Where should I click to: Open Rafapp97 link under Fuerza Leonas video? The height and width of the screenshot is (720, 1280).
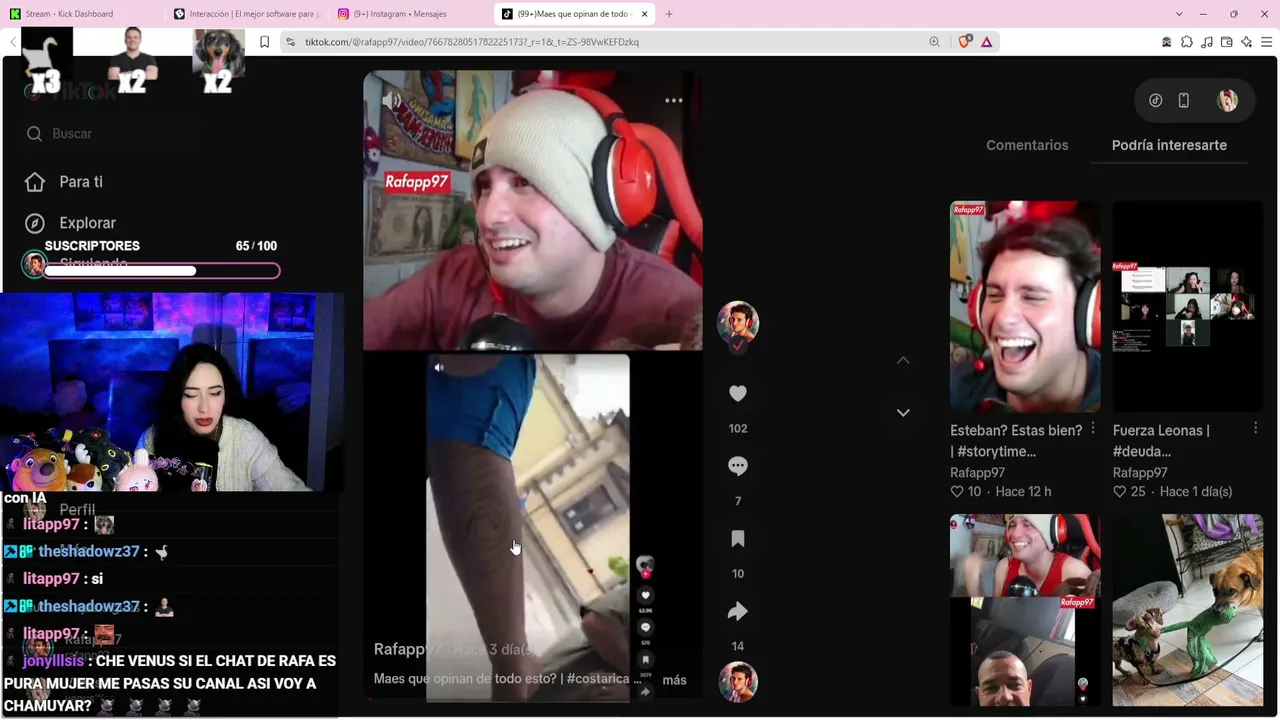pyautogui.click(x=1140, y=473)
